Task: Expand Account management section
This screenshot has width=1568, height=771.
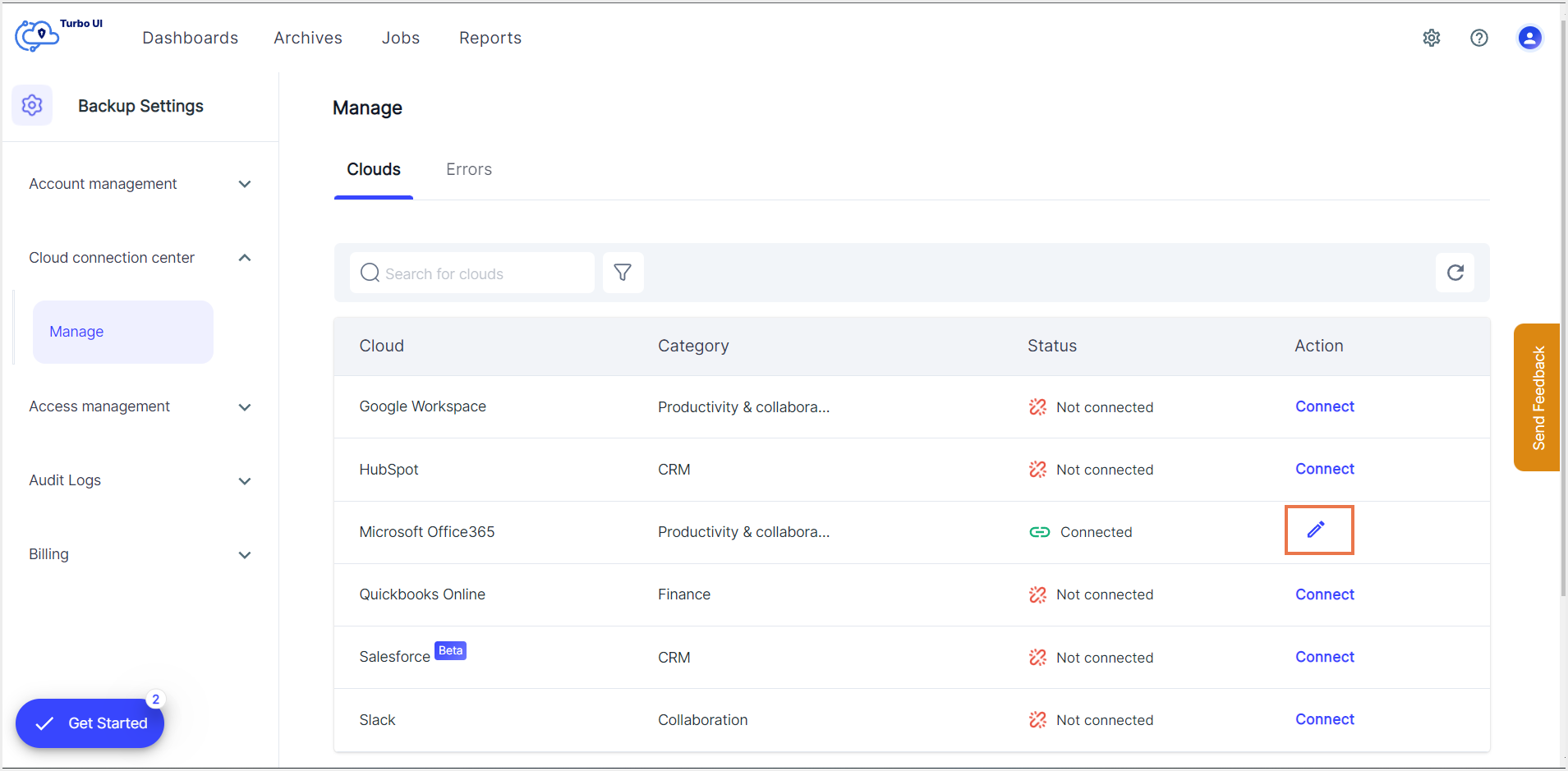Action: click(x=244, y=184)
